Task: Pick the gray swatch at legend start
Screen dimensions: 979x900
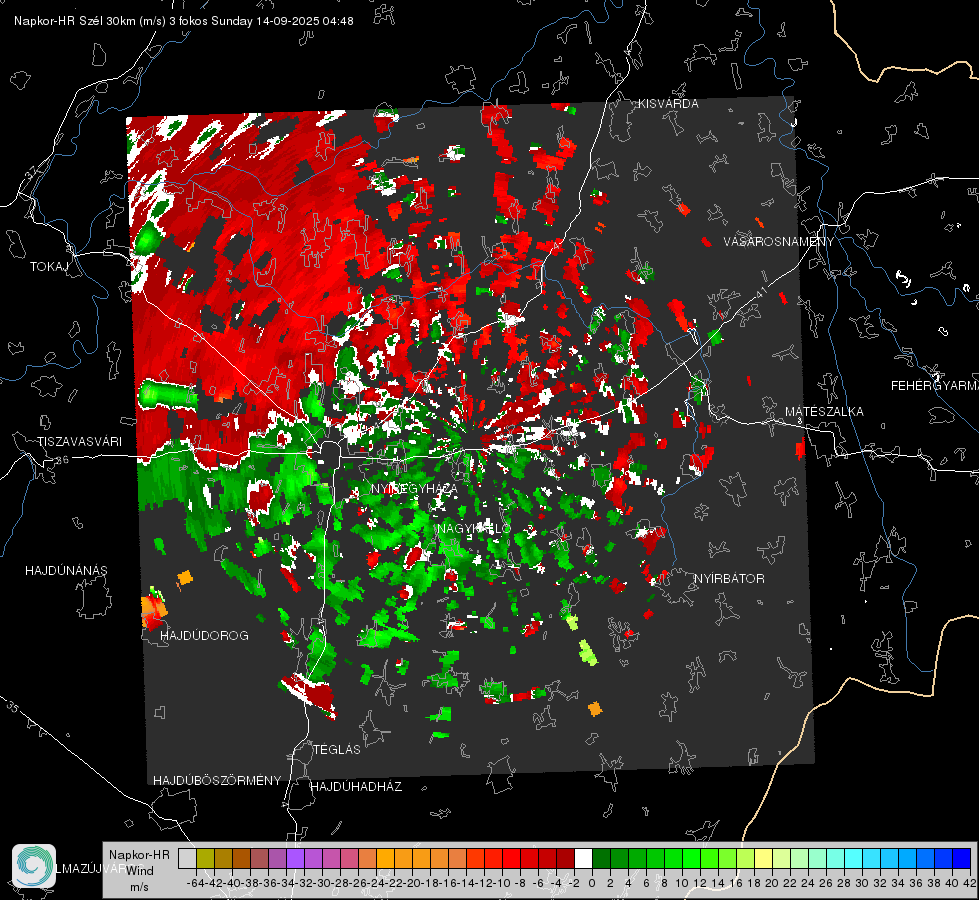Action: (x=187, y=858)
